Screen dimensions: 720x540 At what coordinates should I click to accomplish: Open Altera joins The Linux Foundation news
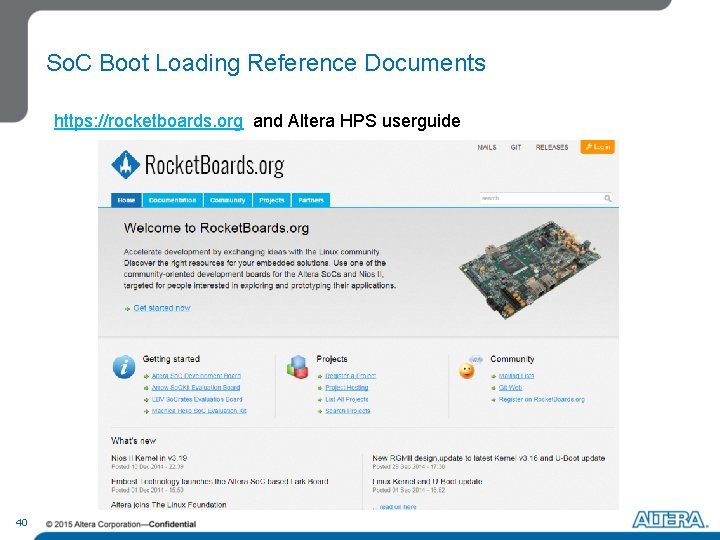click(x=169, y=505)
